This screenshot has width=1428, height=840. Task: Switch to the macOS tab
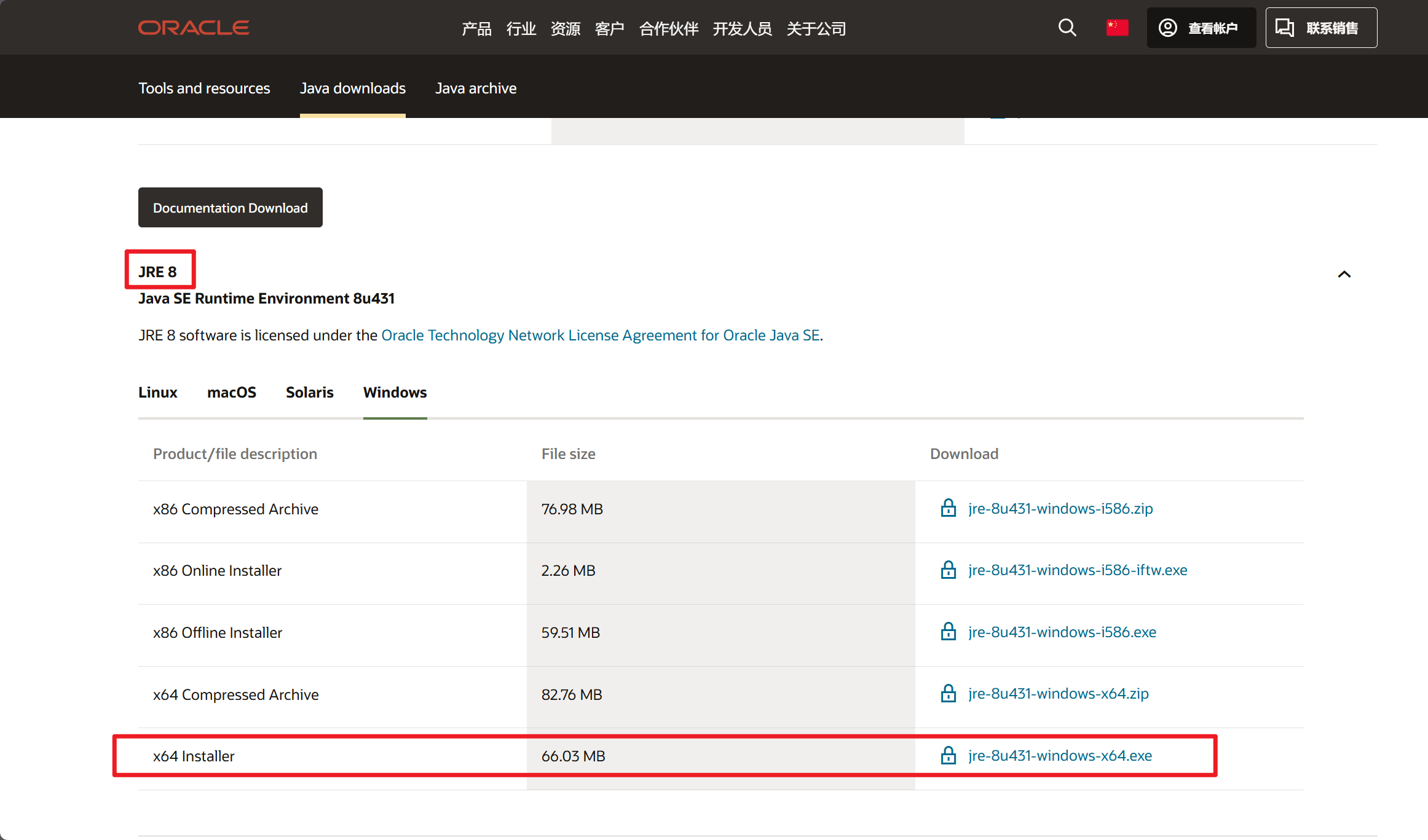pos(231,392)
